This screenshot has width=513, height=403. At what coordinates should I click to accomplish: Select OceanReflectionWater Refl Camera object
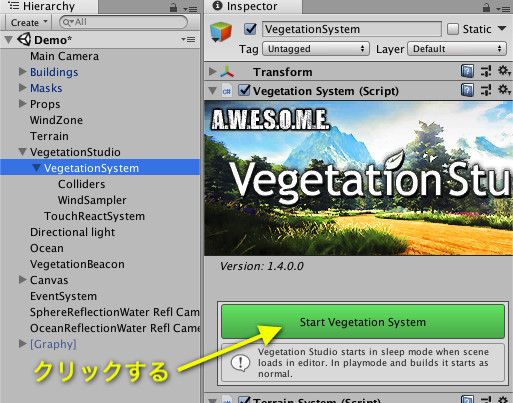115,328
